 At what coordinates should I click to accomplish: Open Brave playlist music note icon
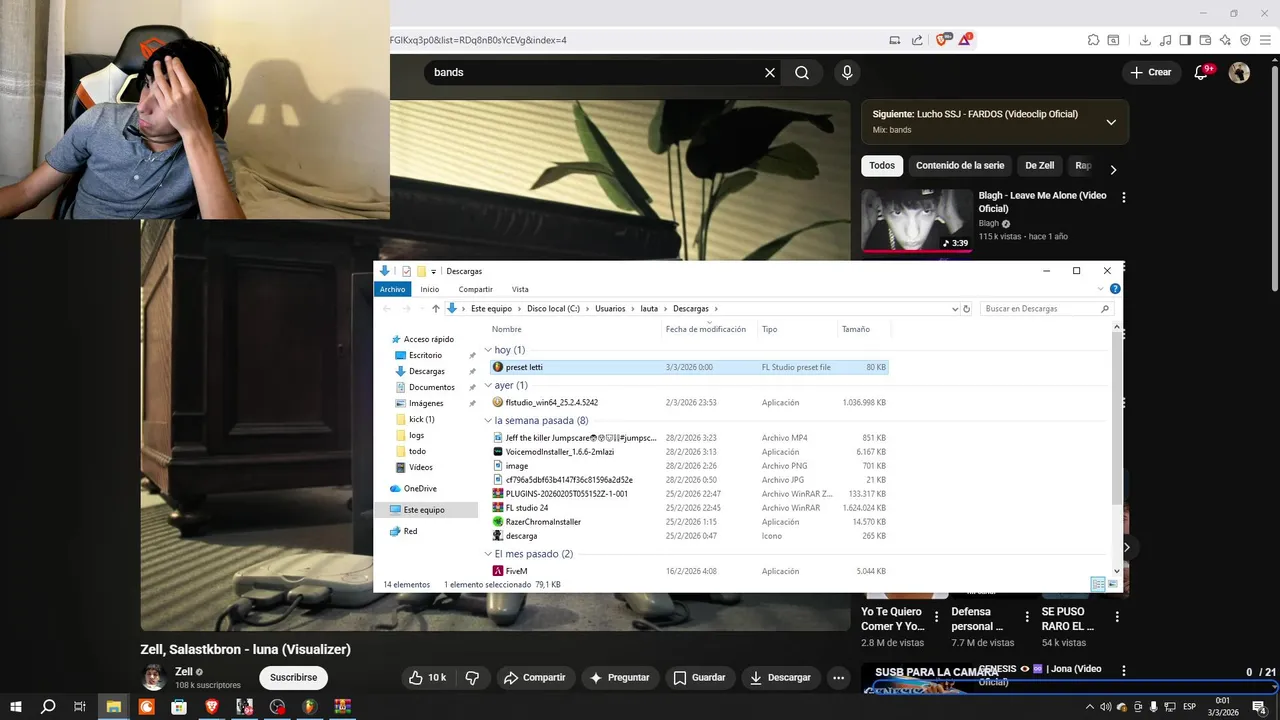pos(1166,40)
